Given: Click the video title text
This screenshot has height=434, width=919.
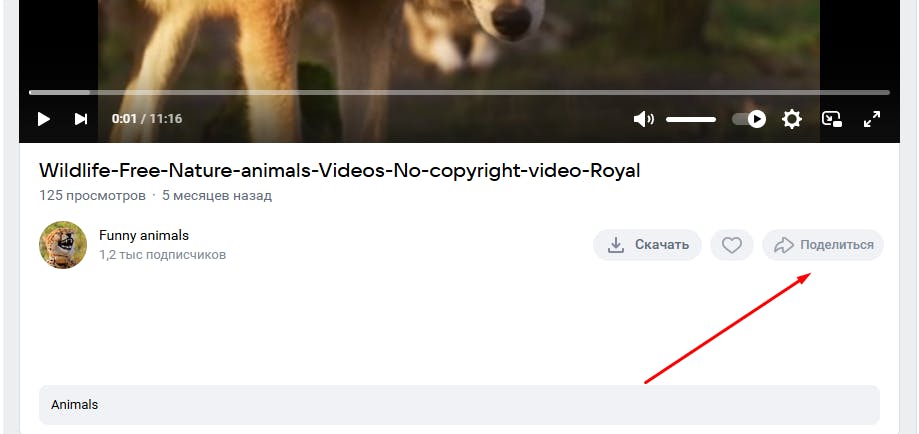Looking at the screenshot, I should pos(339,171).
